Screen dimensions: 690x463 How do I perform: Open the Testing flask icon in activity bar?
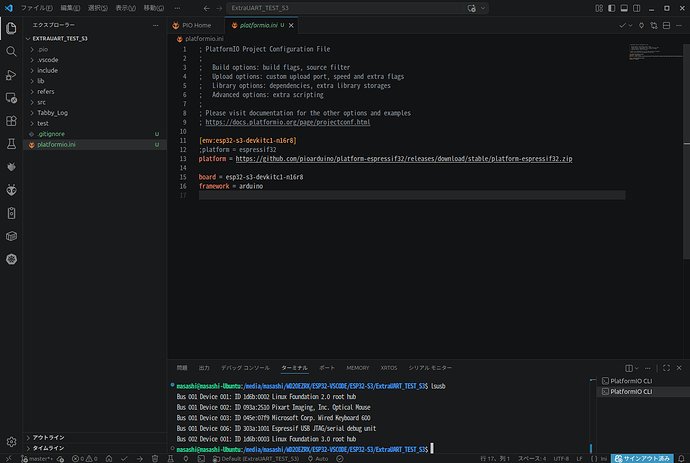coord(11,144)
